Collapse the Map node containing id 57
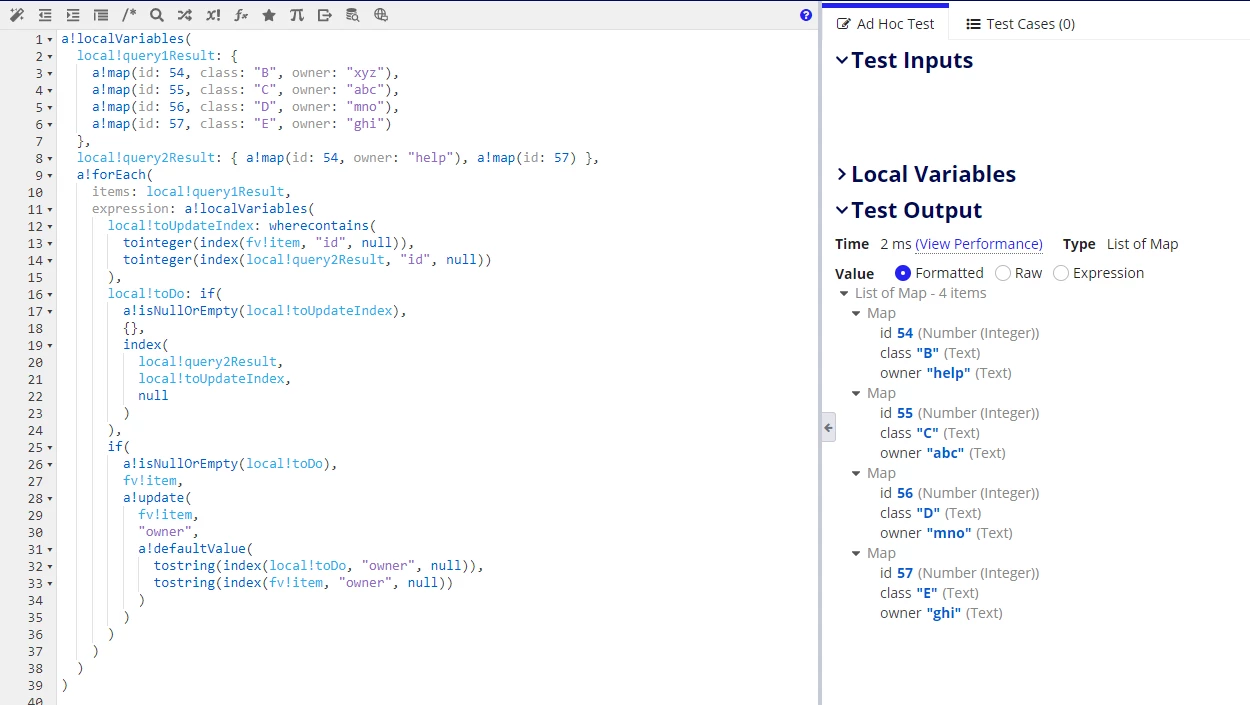1250x705 pixels. click(x=856, y=553)
